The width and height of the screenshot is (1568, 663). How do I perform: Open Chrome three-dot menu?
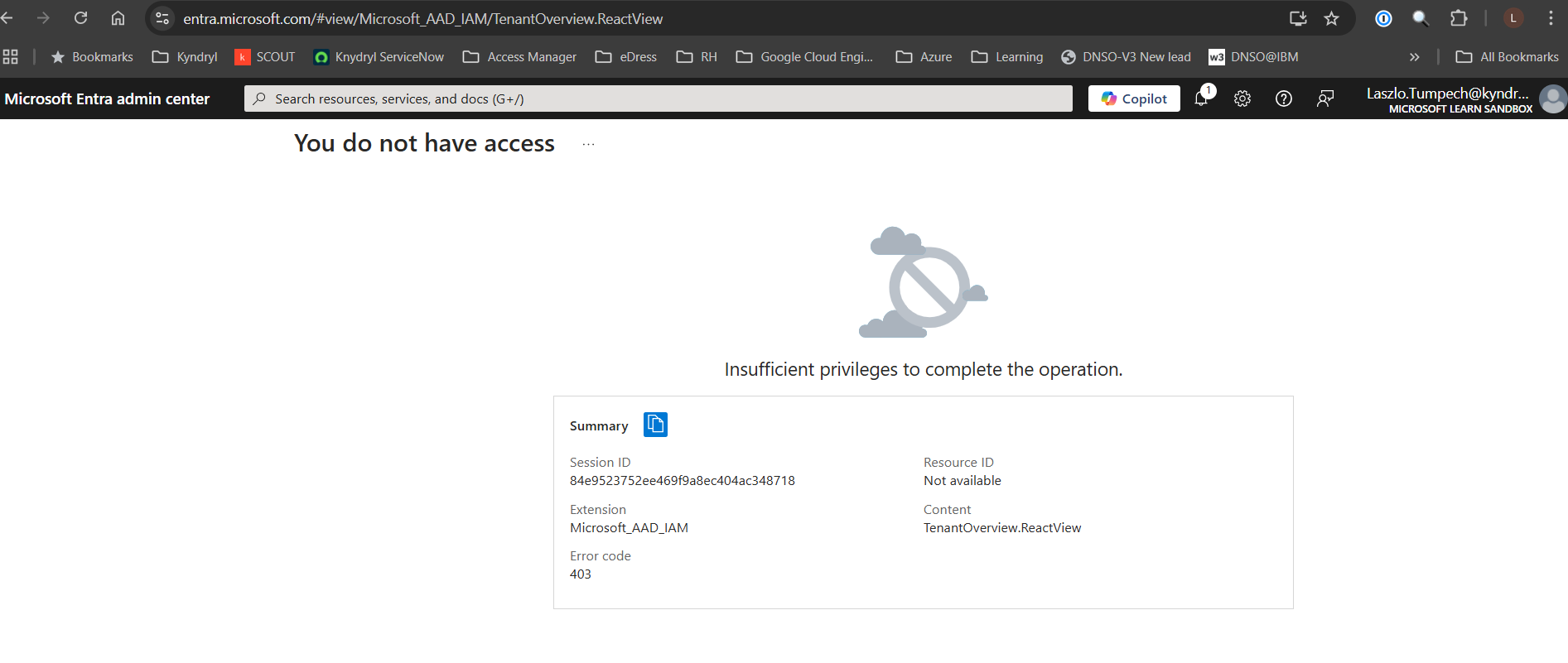1551,18
